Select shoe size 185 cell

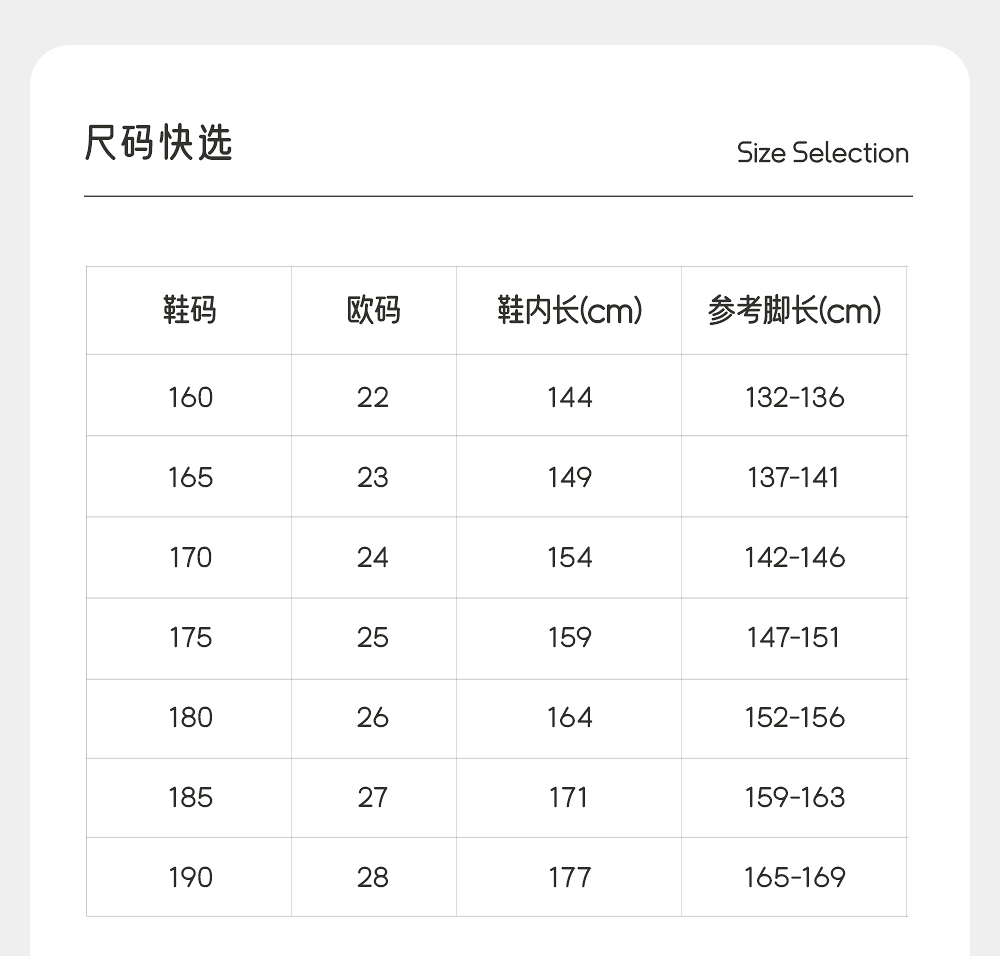(x=190, y=797)
